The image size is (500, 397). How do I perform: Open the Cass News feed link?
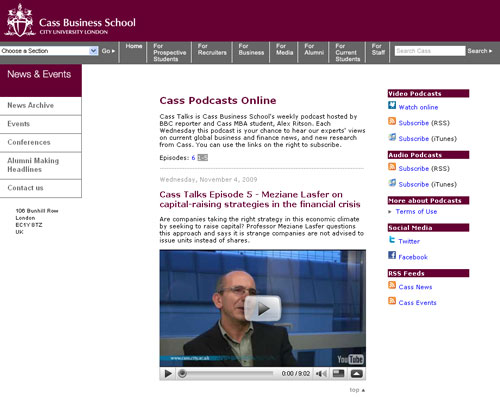pos(415,287)
